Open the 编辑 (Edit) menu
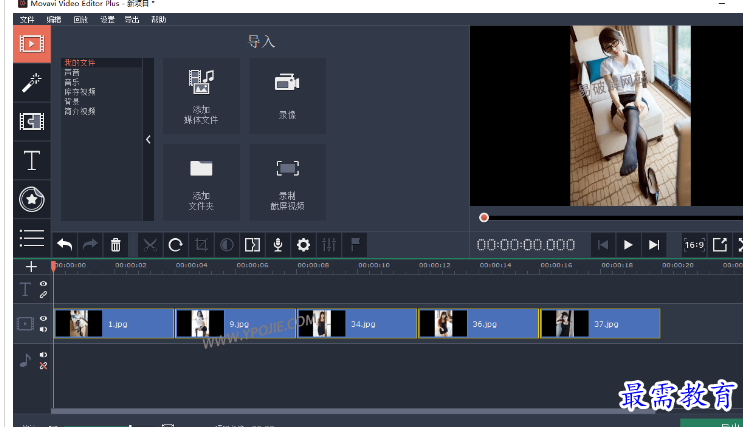Image resolution: width=743 pixels, height=427 pixels. pyautogui.click(x=54, y=19)
